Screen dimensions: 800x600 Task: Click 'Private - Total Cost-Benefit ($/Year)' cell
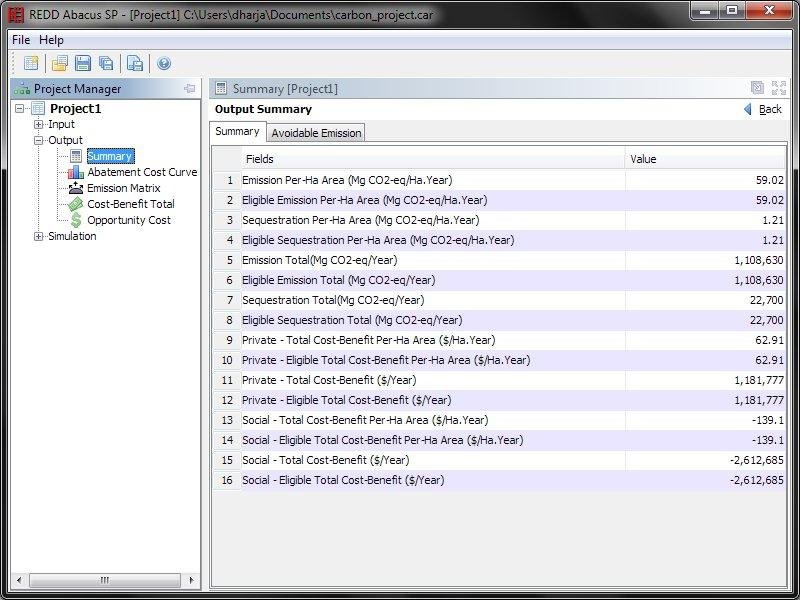click(433, 380)
